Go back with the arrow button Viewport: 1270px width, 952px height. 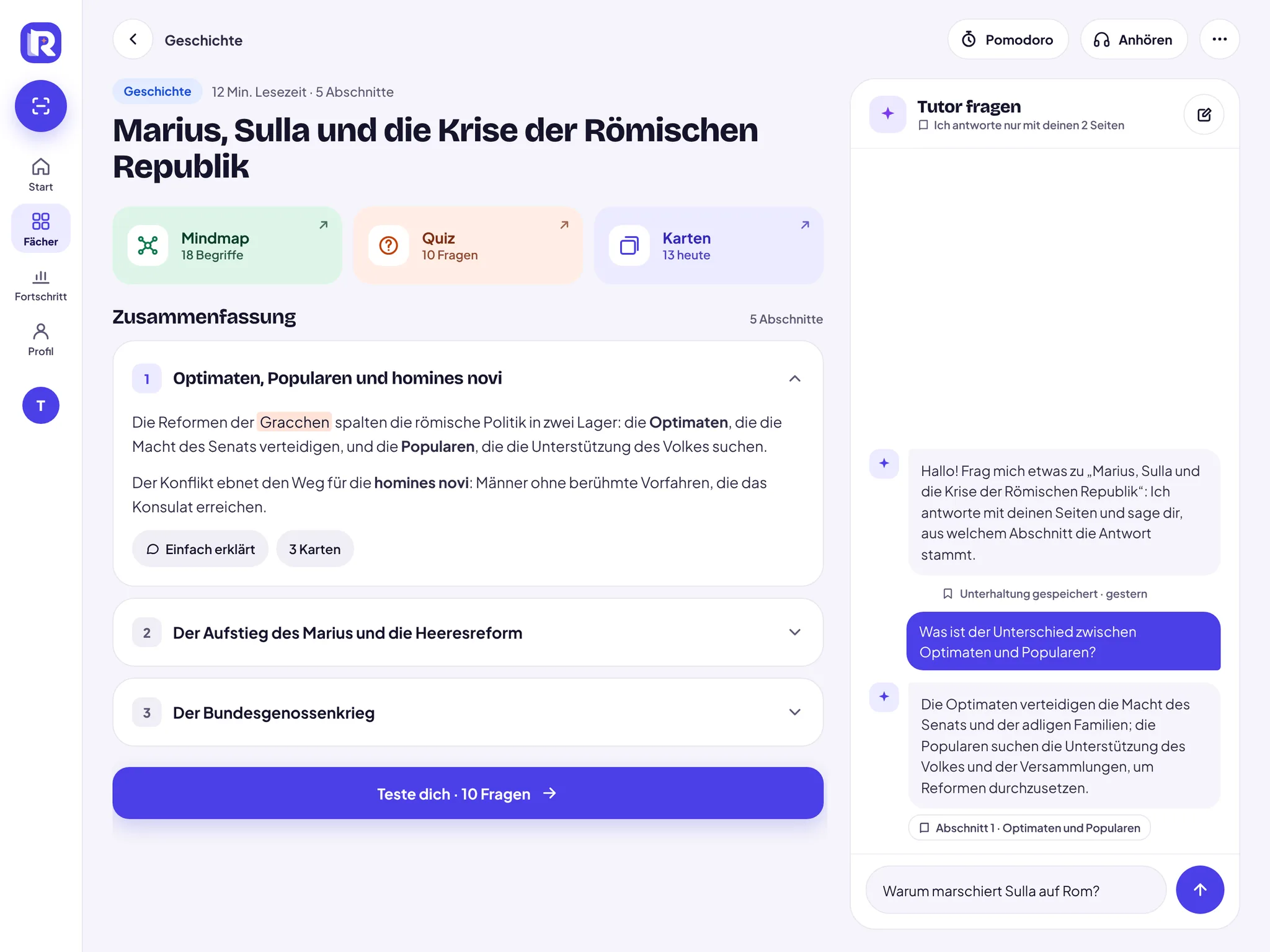[133, 40]
